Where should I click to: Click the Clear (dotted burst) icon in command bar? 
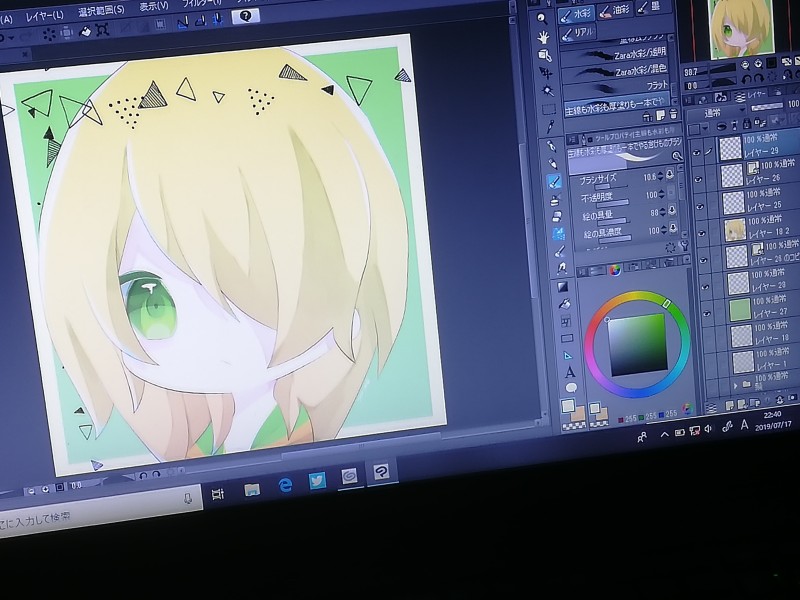pos(49,34)
